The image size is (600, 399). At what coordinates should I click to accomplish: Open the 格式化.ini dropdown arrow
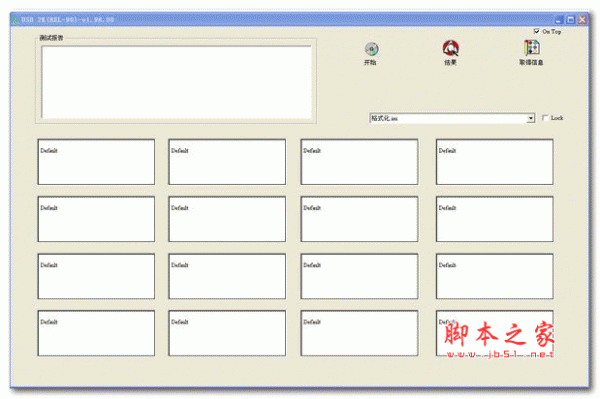[530, 118]
